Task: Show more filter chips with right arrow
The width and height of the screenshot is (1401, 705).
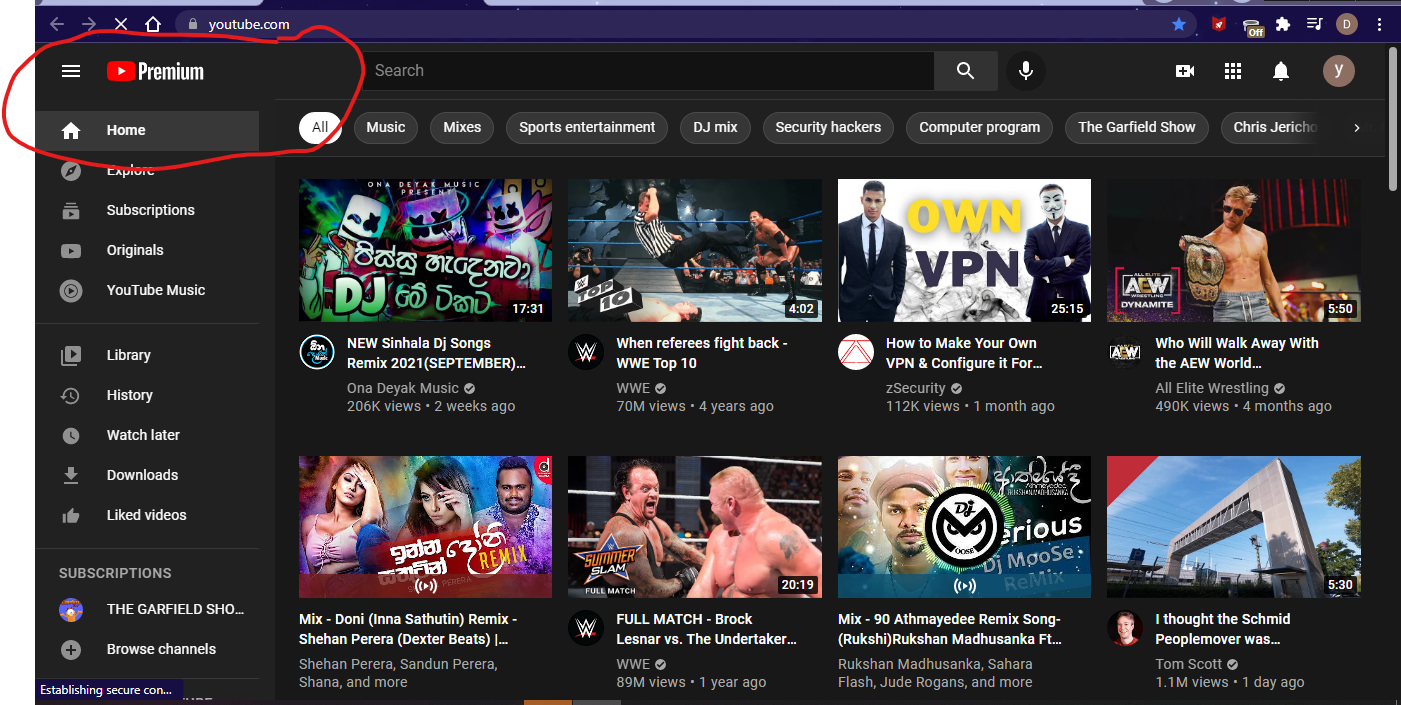Action: (x=1356, y=127)
